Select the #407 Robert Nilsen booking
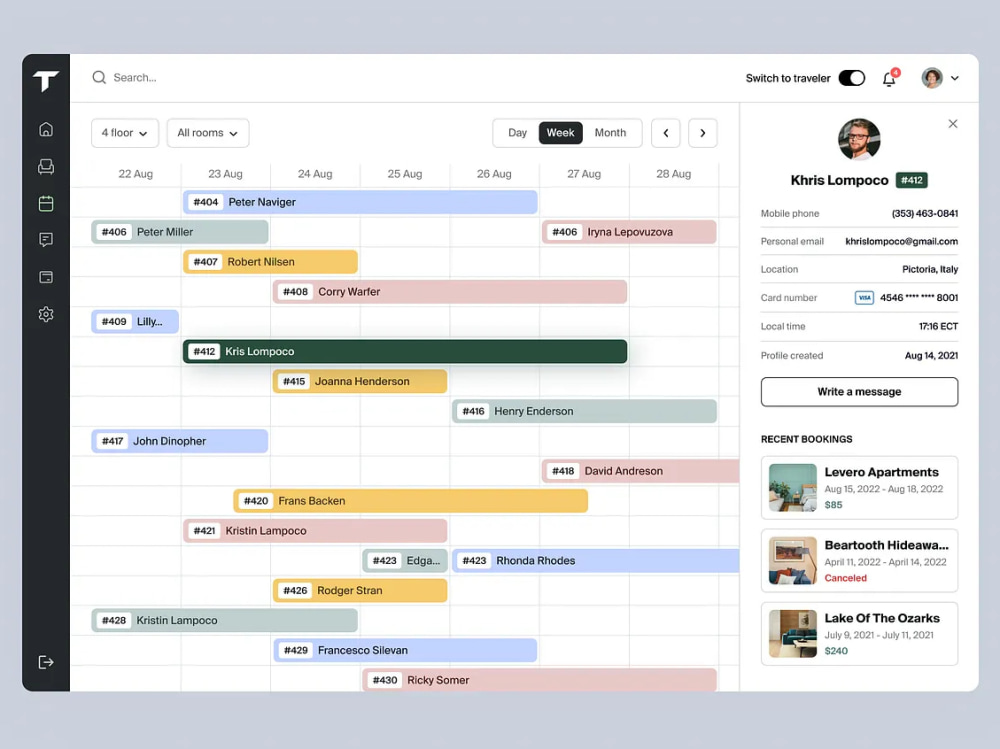The height and width of the screenshot is (749, 1000). (270, 262)
